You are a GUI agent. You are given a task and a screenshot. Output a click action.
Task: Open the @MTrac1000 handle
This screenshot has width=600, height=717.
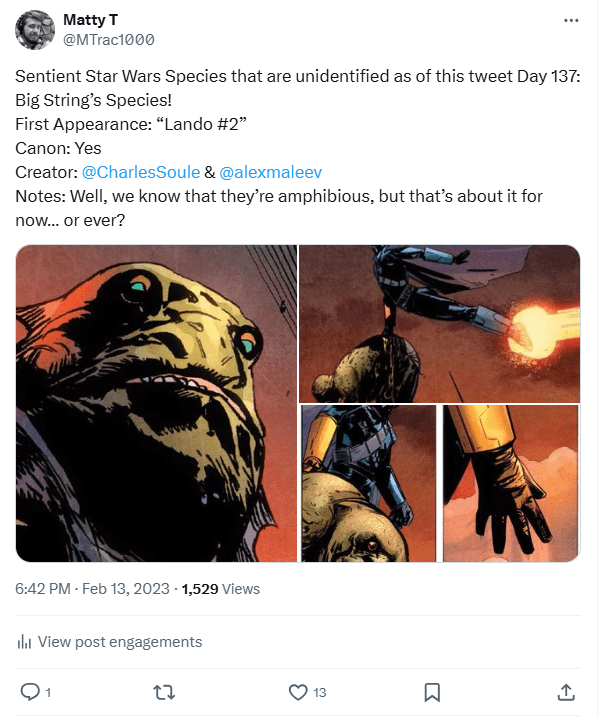click(x=108, y=40)
